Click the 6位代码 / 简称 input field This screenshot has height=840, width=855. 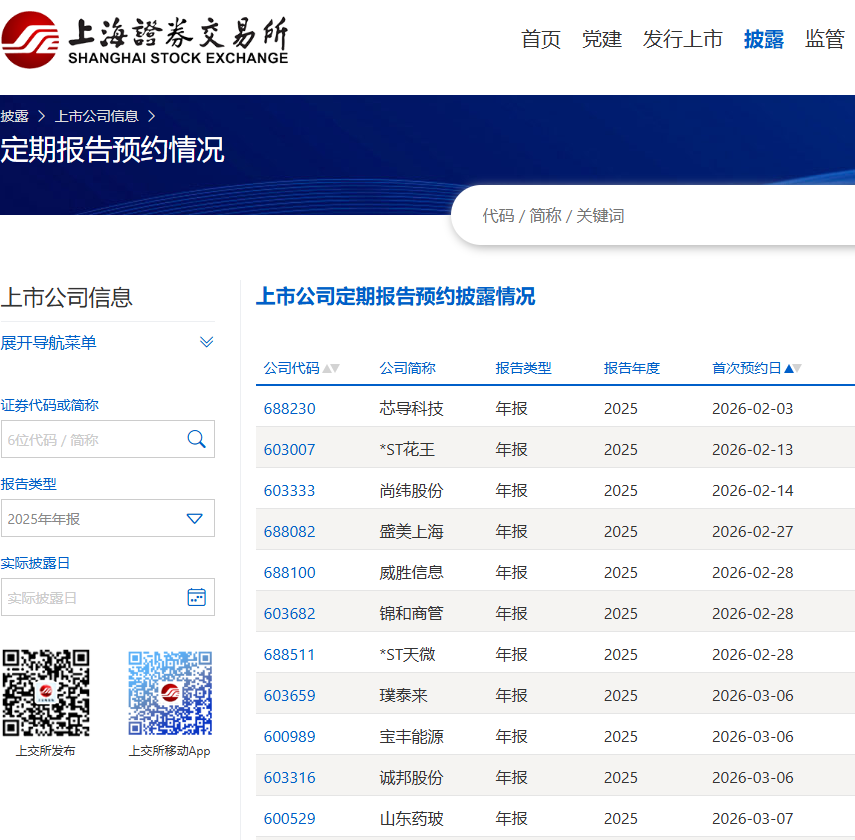[90, 439]
